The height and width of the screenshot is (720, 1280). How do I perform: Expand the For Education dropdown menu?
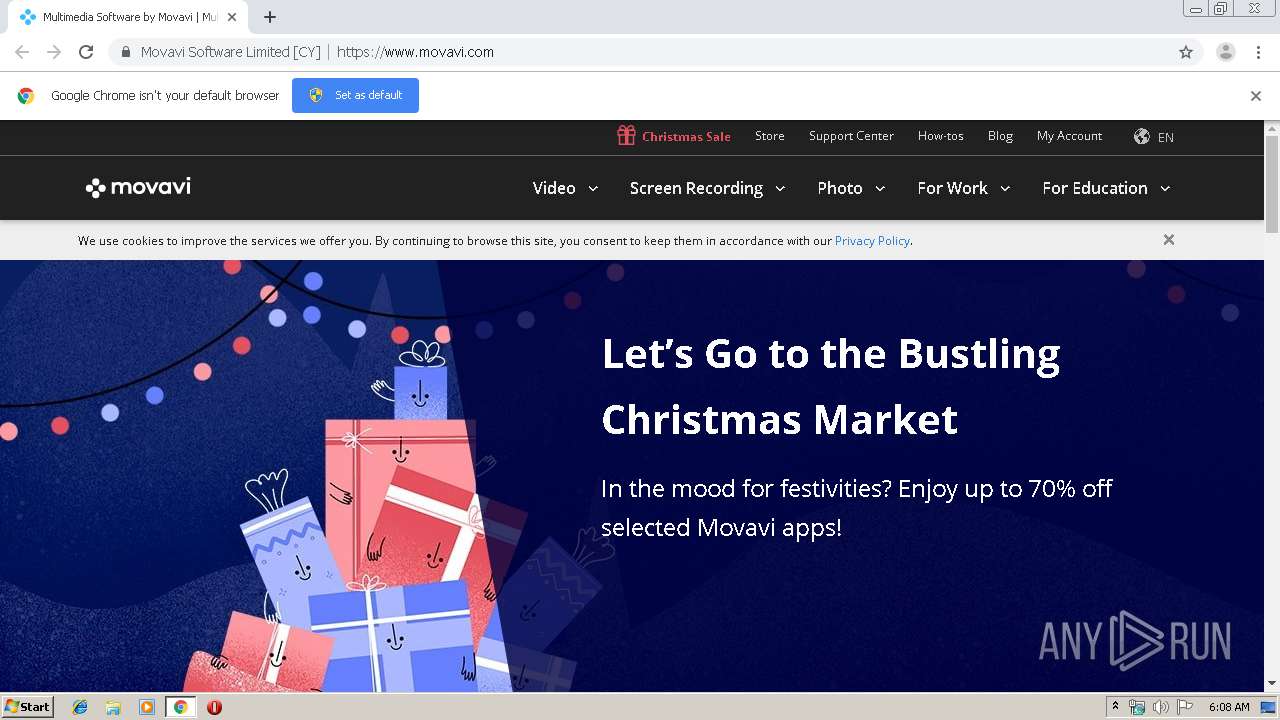click(1106, 188)
